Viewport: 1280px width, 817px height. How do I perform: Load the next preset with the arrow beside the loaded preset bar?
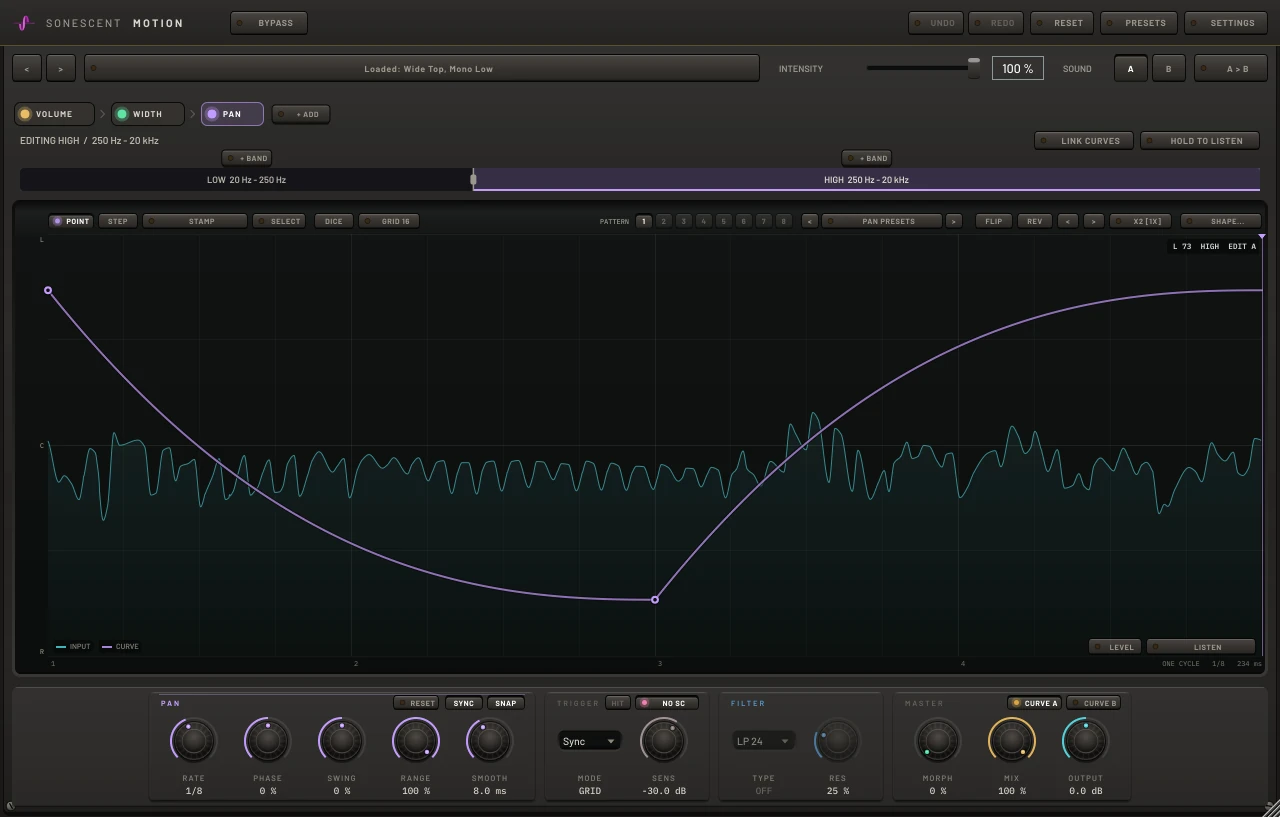point(61,69)
